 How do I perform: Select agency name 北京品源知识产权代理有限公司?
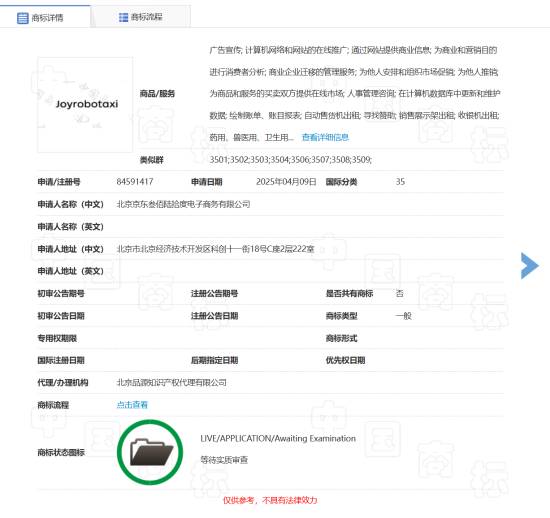pyautogui.click(x=171, y=382)
